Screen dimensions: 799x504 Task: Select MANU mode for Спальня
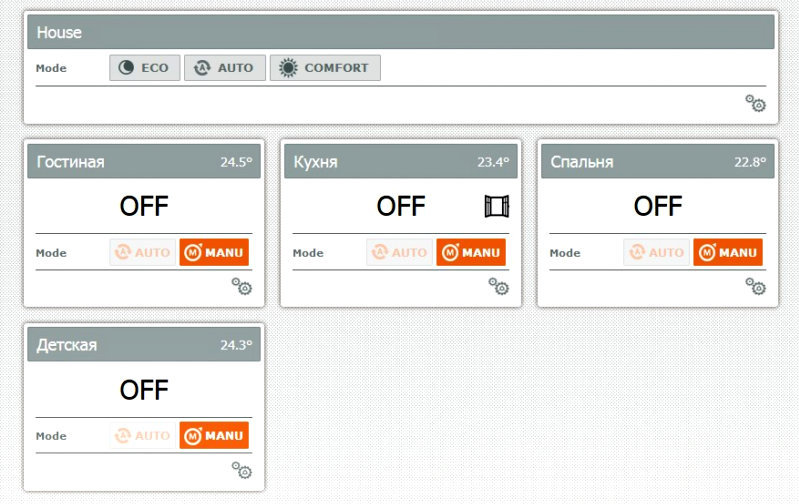728,252
